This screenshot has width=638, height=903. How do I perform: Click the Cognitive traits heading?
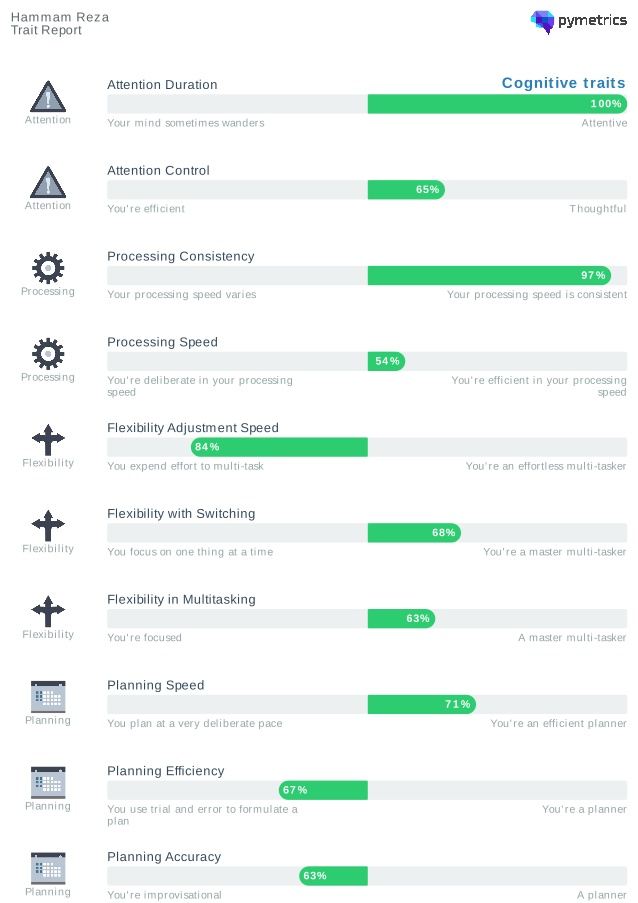tap(563, 83)
